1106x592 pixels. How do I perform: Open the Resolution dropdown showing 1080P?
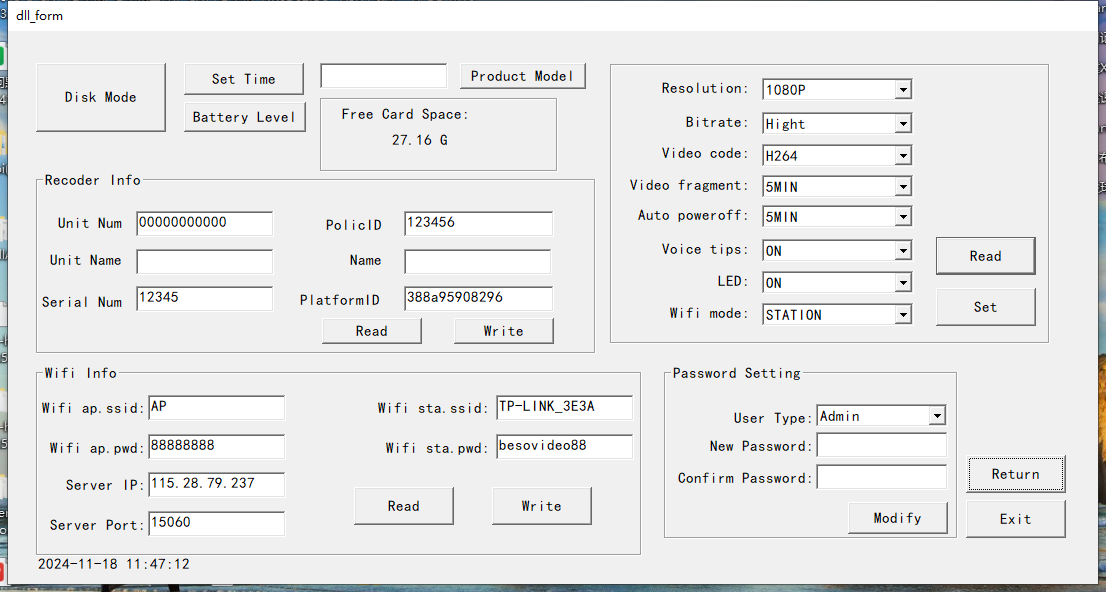point(901,89)
